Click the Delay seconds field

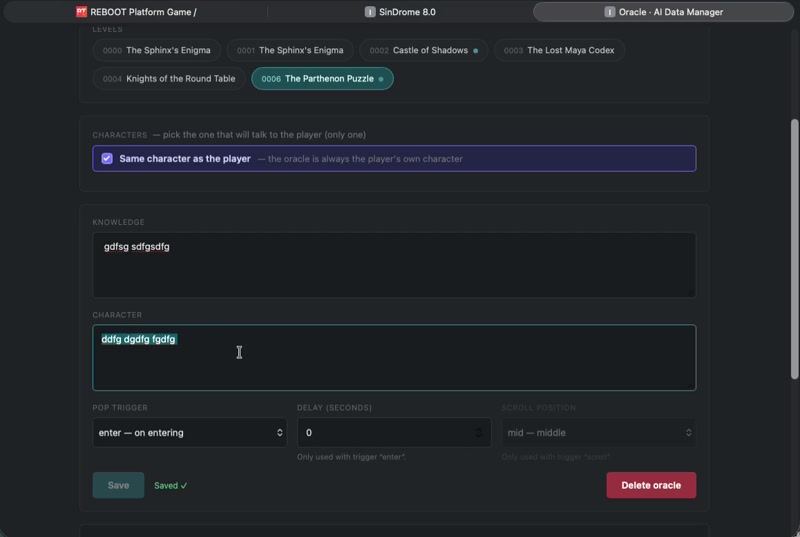(394, 432)
